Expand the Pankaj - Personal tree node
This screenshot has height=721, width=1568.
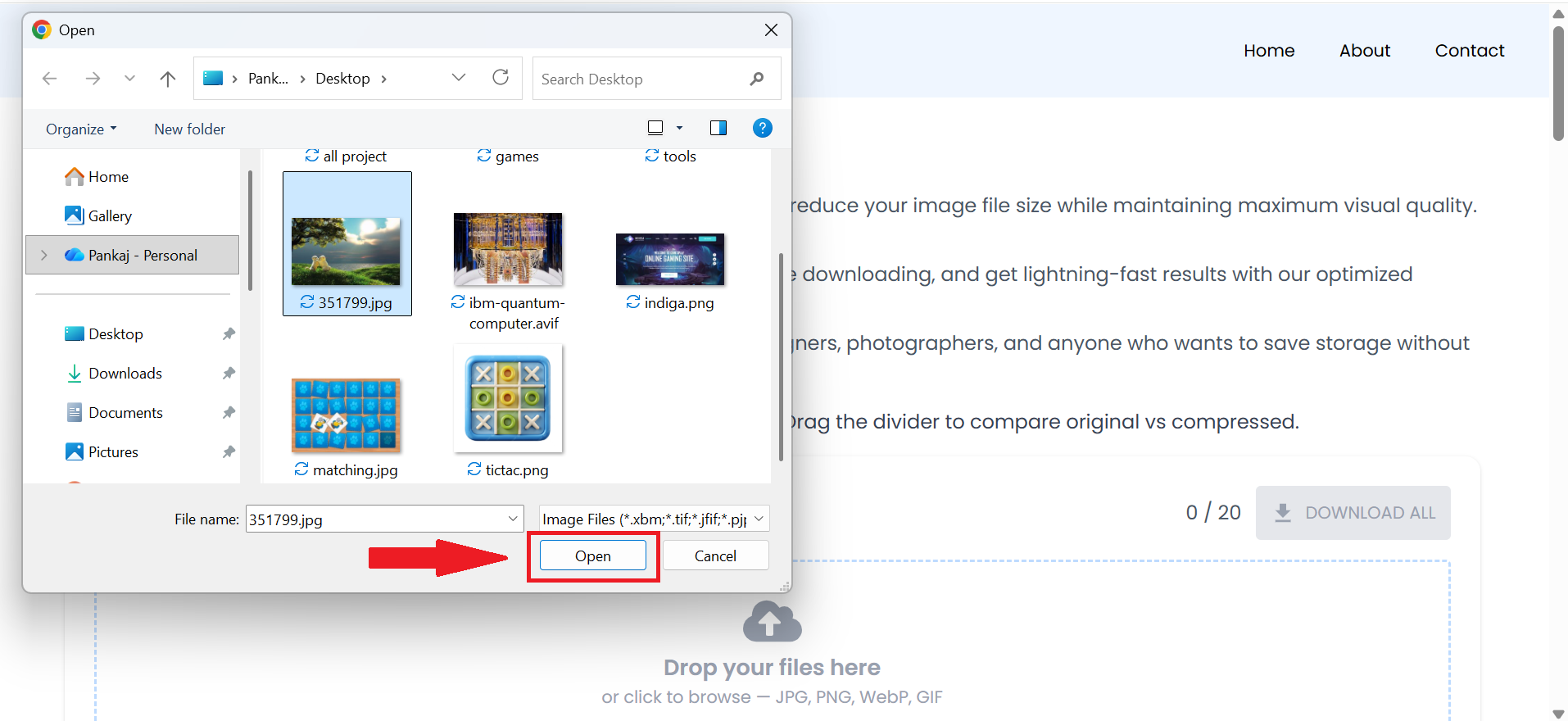coord(44,256)
